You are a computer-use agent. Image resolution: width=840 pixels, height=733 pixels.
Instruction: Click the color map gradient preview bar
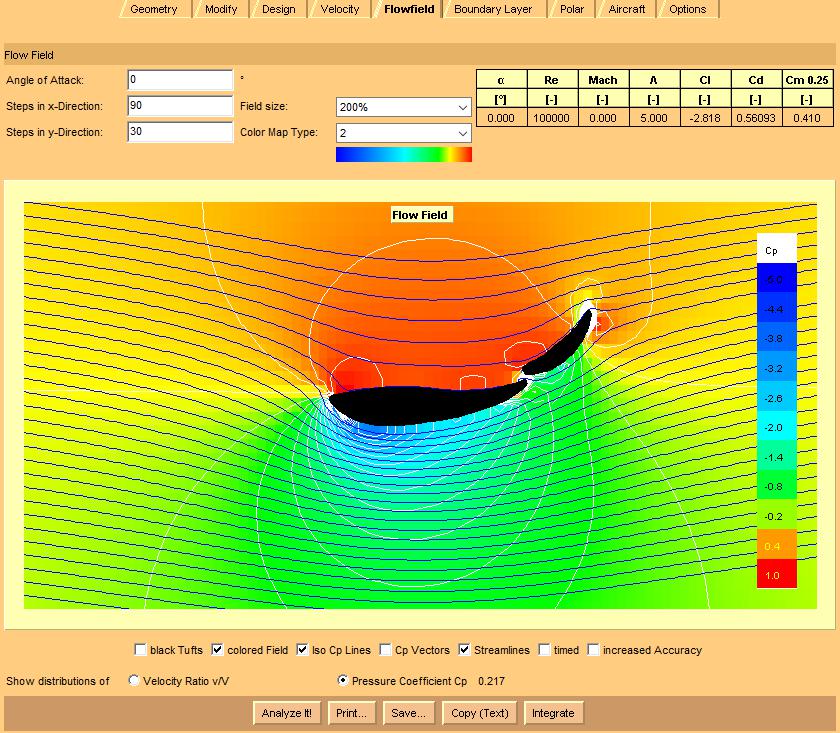click(403, 154)
